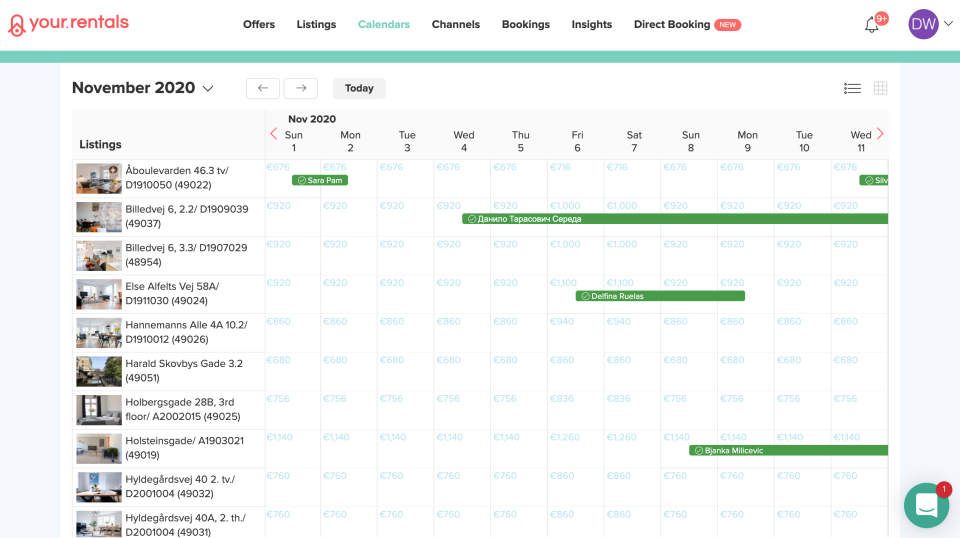Open Billedvej 6, 3.3 listing thumbnail

coord(99,255)
